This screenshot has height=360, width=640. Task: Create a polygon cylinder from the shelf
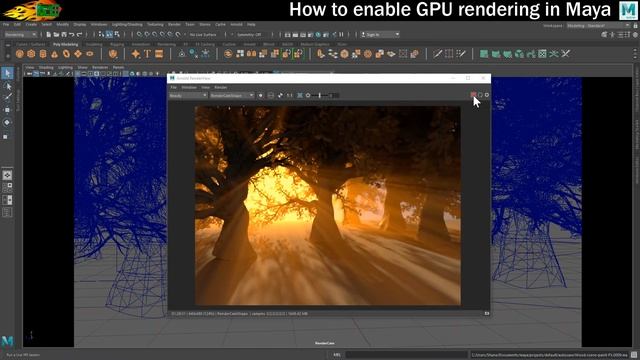point(43,54)
